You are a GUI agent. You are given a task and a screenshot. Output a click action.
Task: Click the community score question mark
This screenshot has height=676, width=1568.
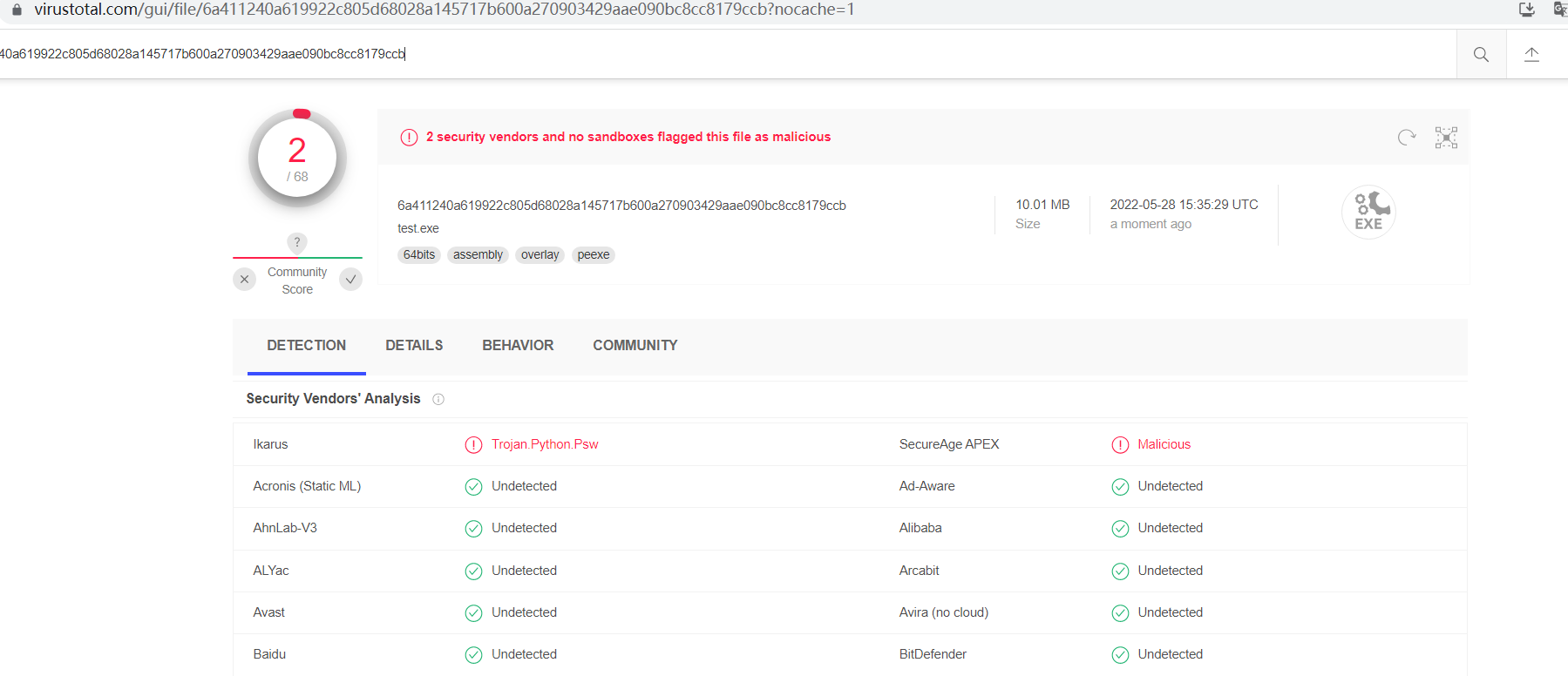pos(297,242)
